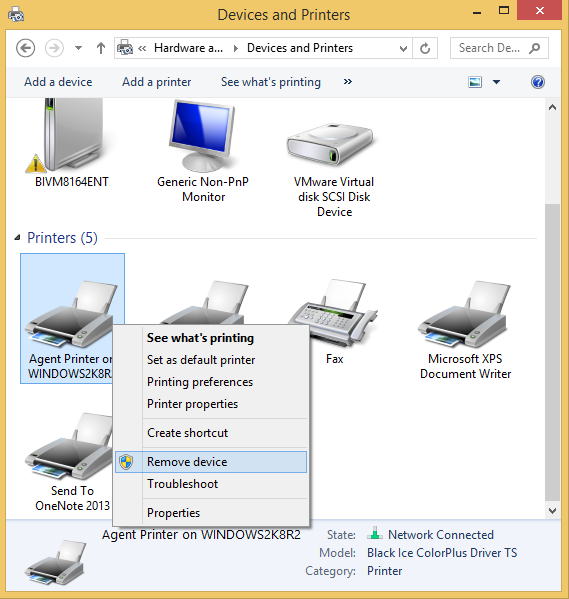Close the Devices and Printers window
569x599 pixels.
click(x=539, y=11)
